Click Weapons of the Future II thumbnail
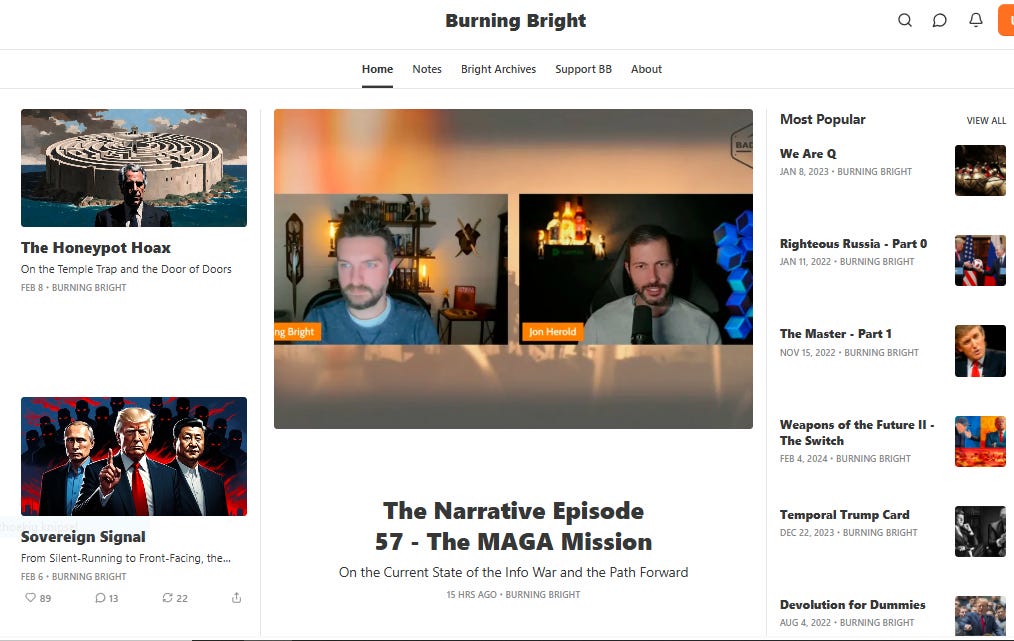This screenshot has height=641, width=1014. pyautogui.click(x=980, y=441)
